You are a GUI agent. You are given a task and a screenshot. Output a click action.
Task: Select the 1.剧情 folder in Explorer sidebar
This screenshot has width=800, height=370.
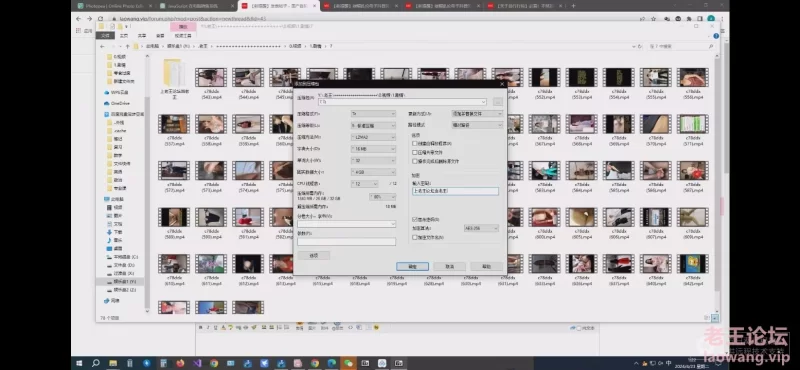point(117,65)
